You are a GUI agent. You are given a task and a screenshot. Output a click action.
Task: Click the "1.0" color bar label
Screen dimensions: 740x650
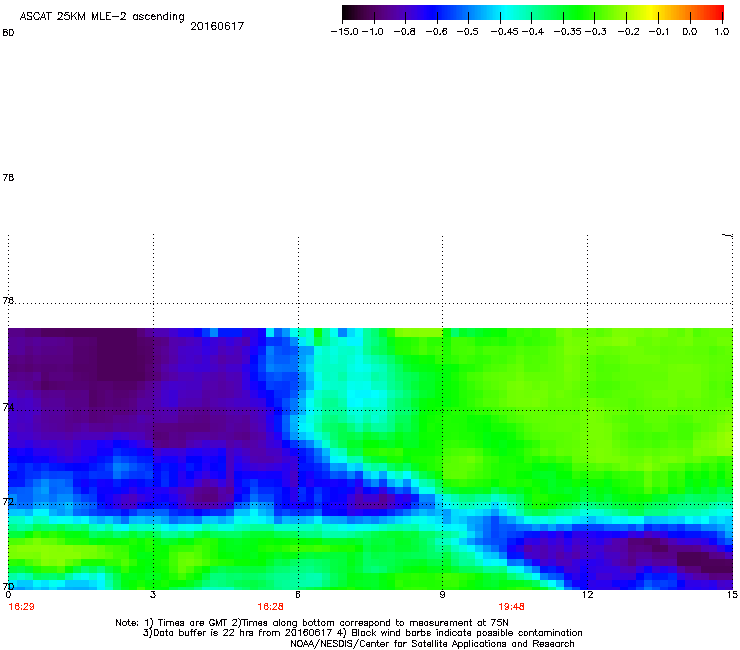pyautogui.click(x=722, y=32)
